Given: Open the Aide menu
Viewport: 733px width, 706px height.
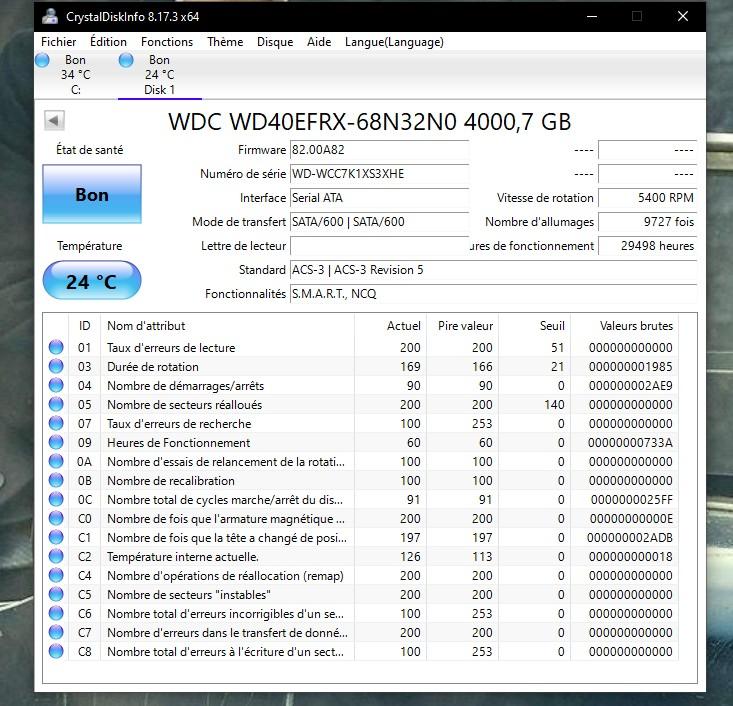Looking at the screenshot, I should [x=319, y=42].
